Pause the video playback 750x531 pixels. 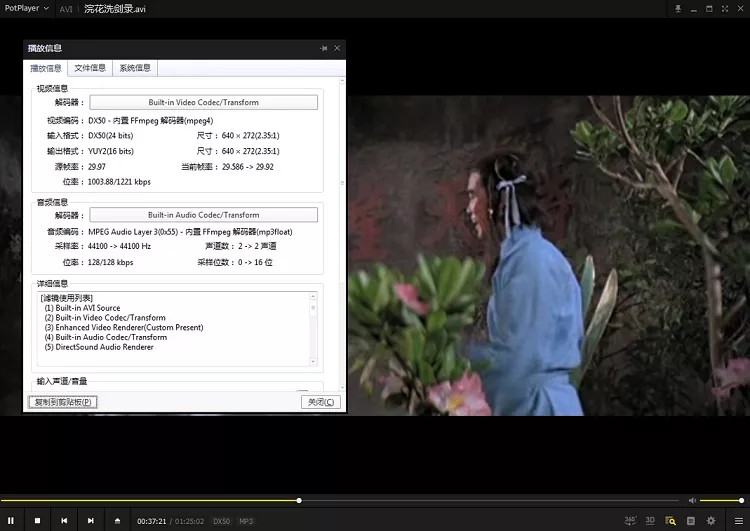(12, 520)
